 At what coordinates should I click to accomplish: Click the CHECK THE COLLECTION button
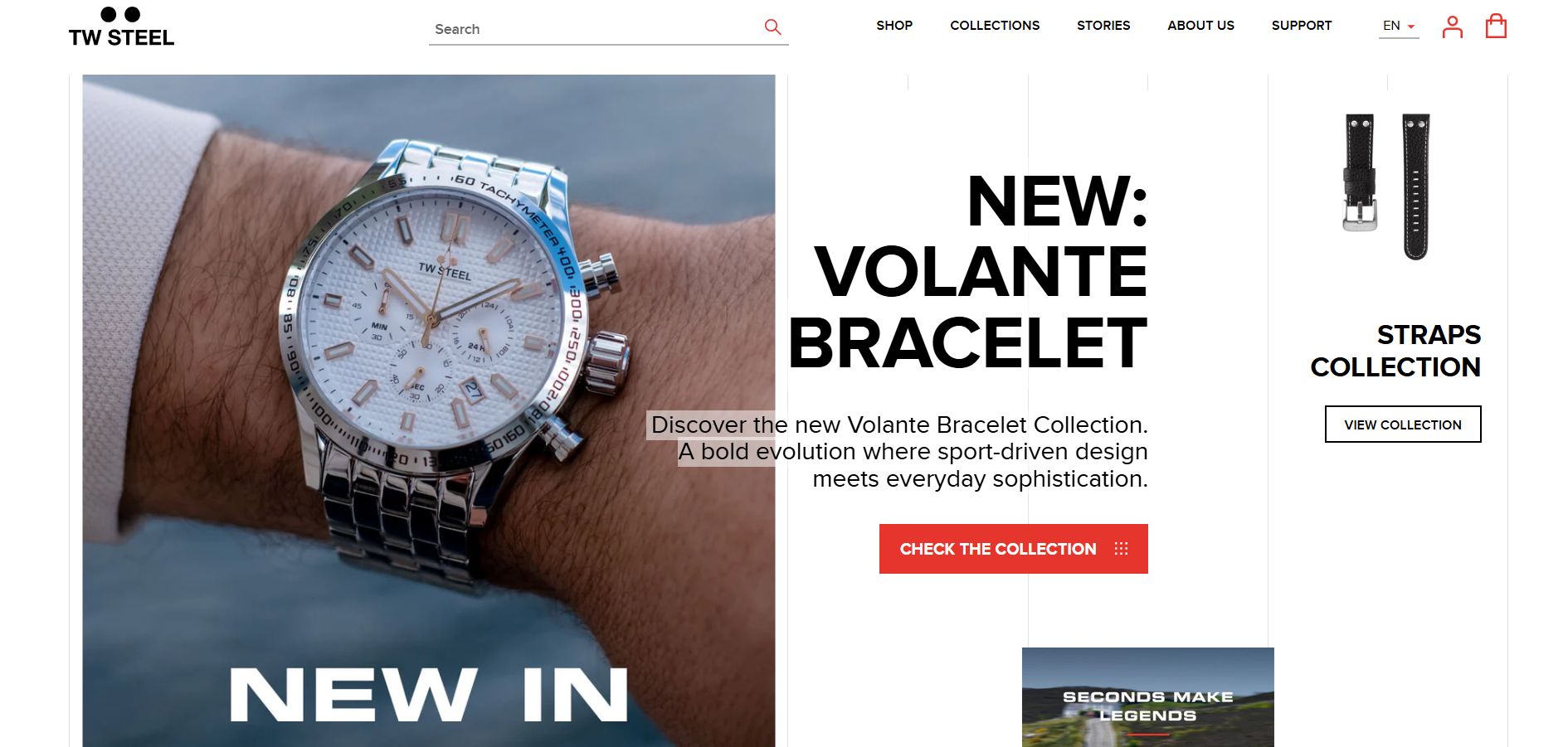(1014, 549)
